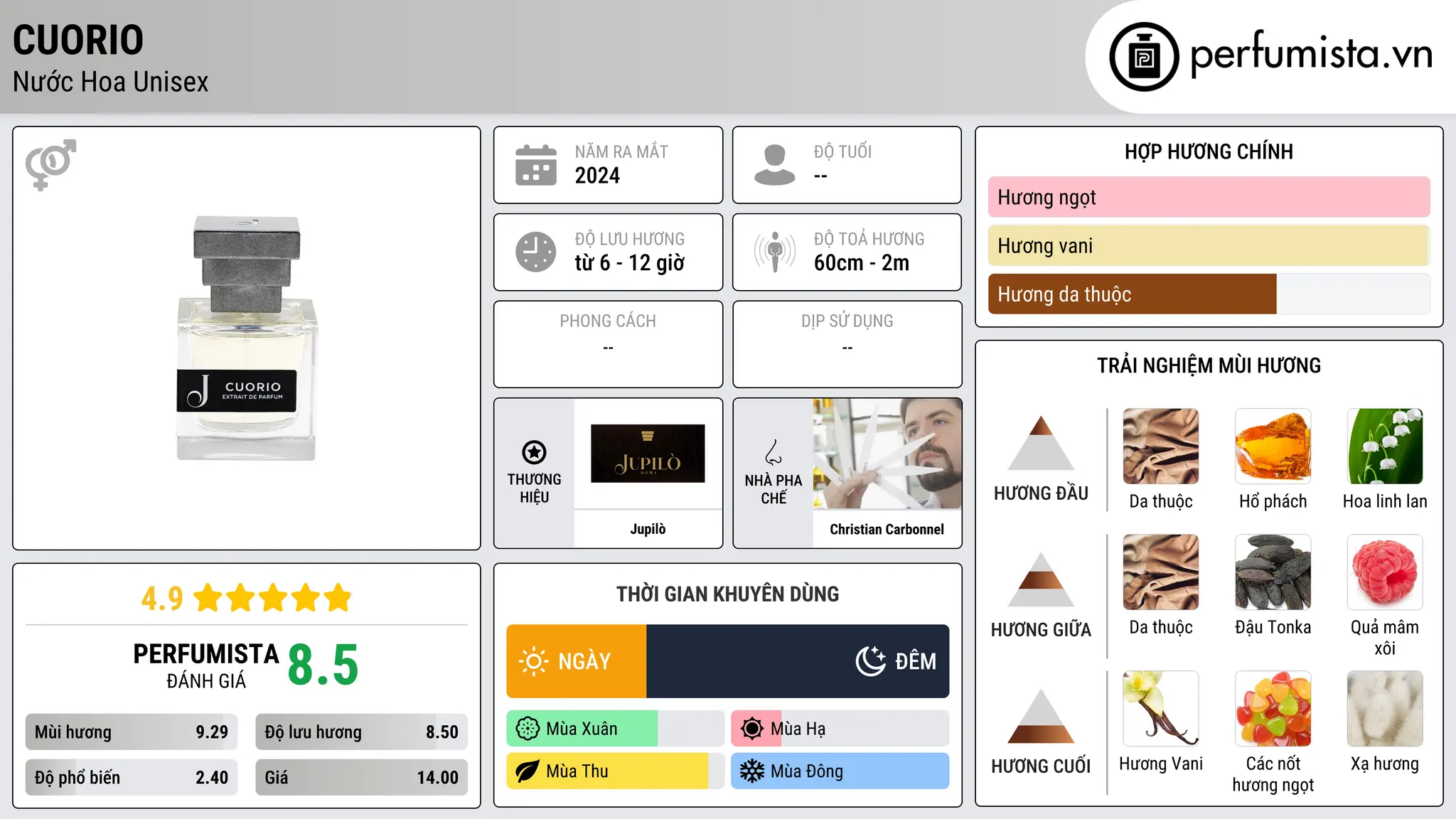Select the Hổ phách note image
Image resolution: width=1456 pixels, height=819 pixels.
[x=1273, y=446]
